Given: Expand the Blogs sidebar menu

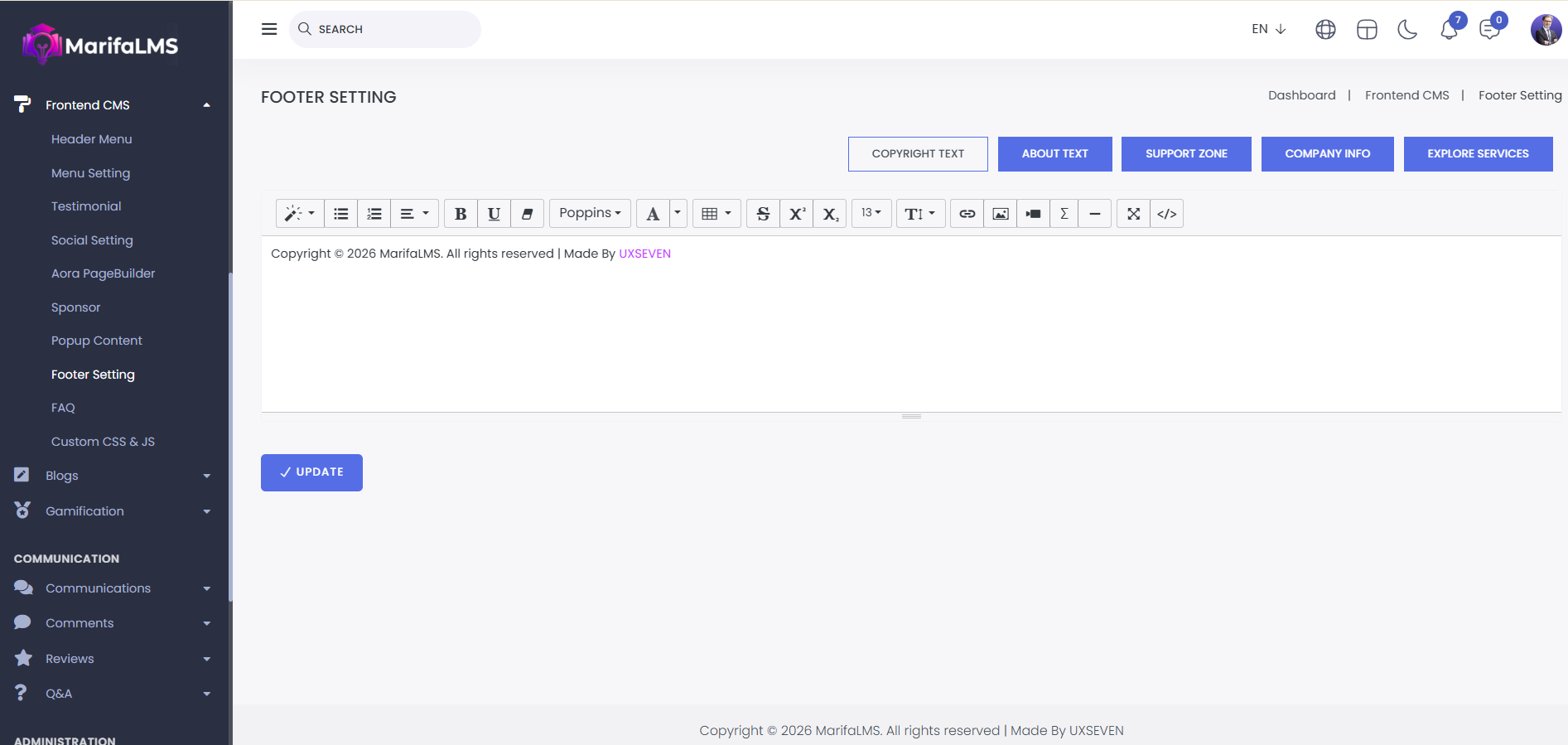Looking at the screenshot, I should click(112, 476).
